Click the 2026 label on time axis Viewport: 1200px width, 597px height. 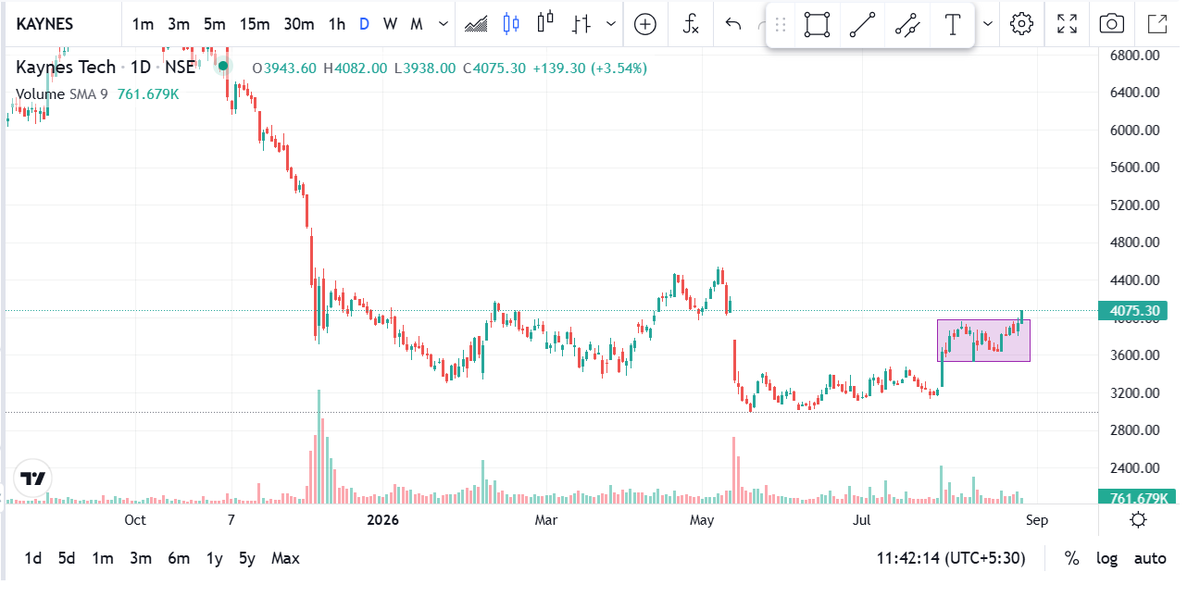click(x=382, y=520)
